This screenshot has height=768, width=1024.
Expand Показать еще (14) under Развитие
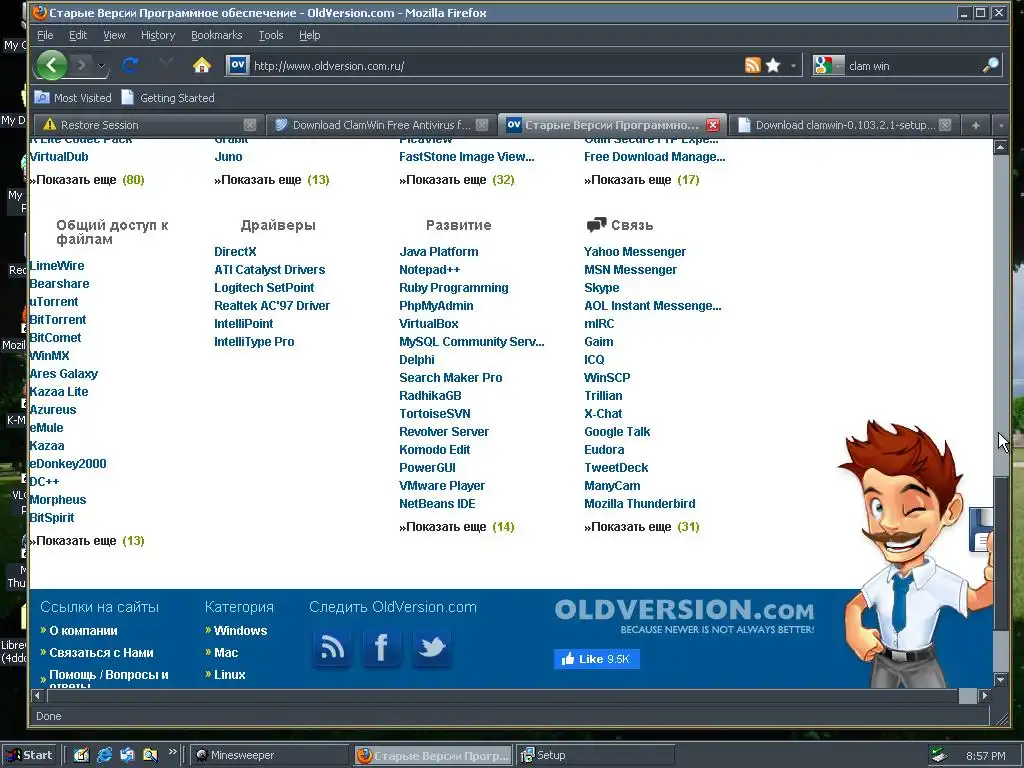(x=456, y=527)
